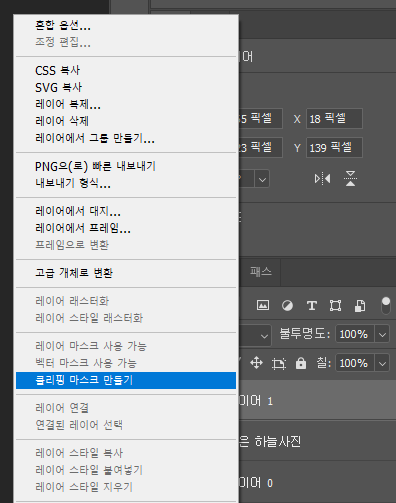Click lock position move icon
Screen dimensions: 396x503
tap(256, 363)
